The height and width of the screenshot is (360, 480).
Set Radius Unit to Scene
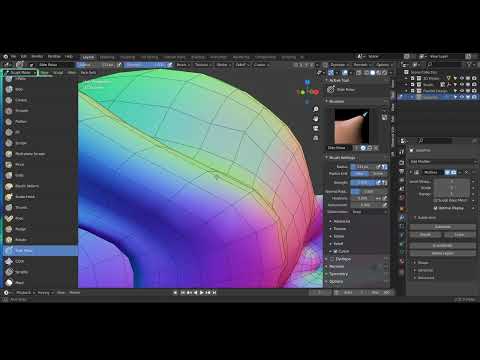378,174
